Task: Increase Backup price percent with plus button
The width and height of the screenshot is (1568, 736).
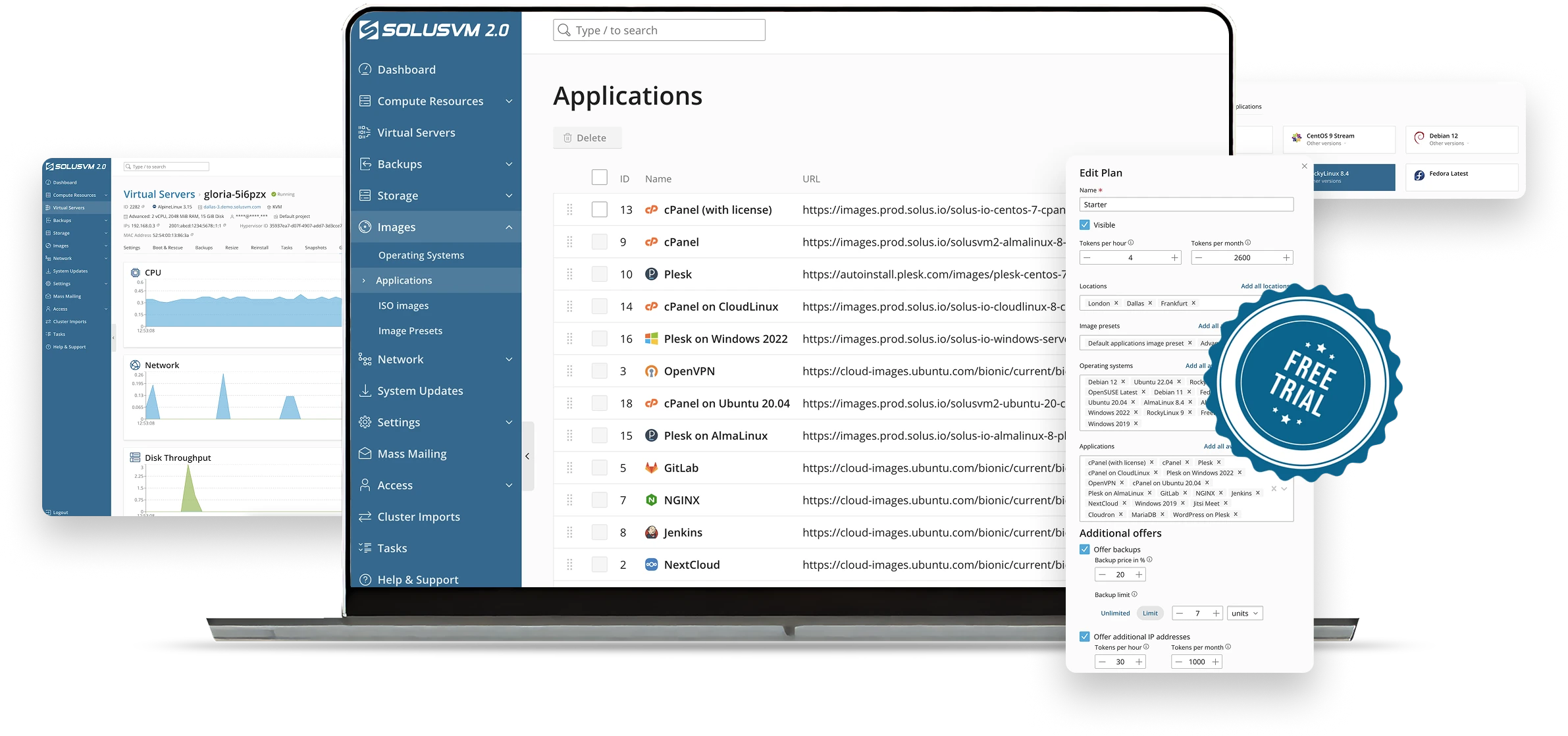Action: pyautogui.click(x=1139, y=574)
